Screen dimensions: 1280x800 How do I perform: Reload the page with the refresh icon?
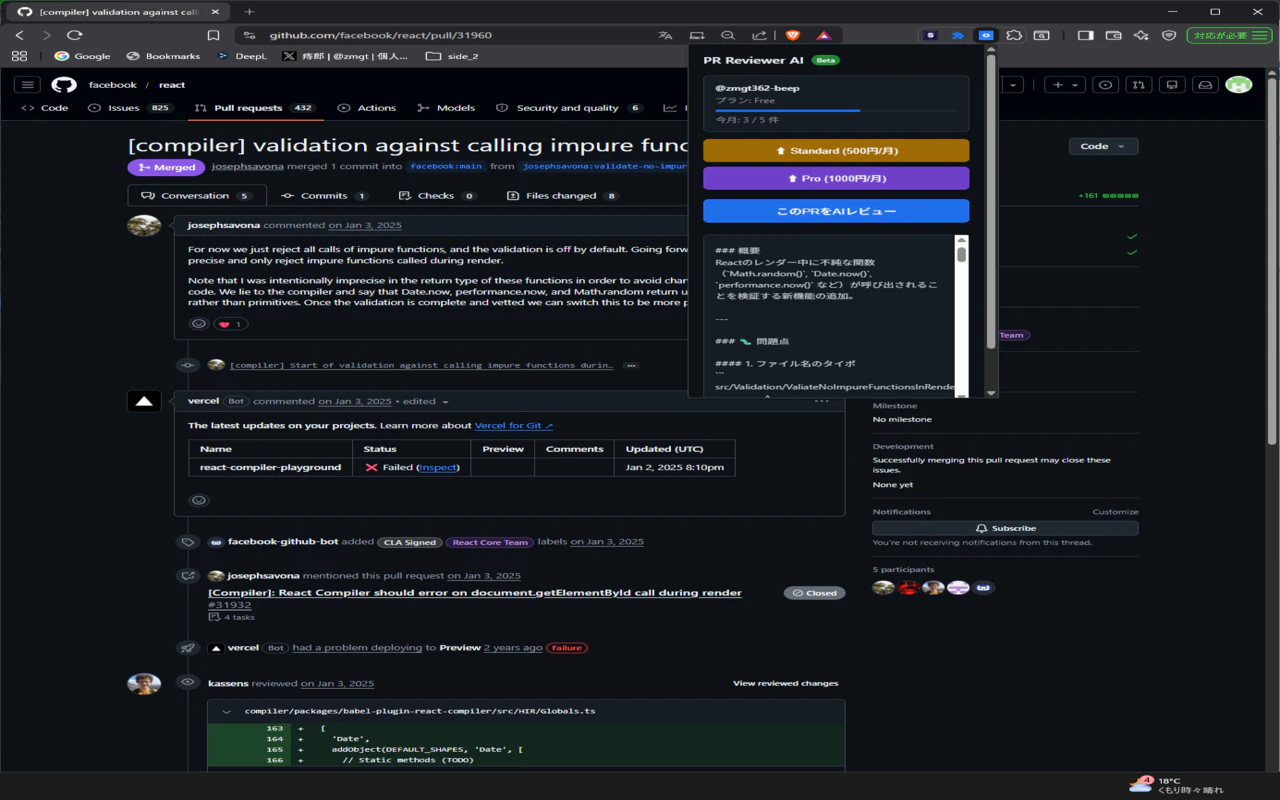pyautogui.click(x=74, y=35)
